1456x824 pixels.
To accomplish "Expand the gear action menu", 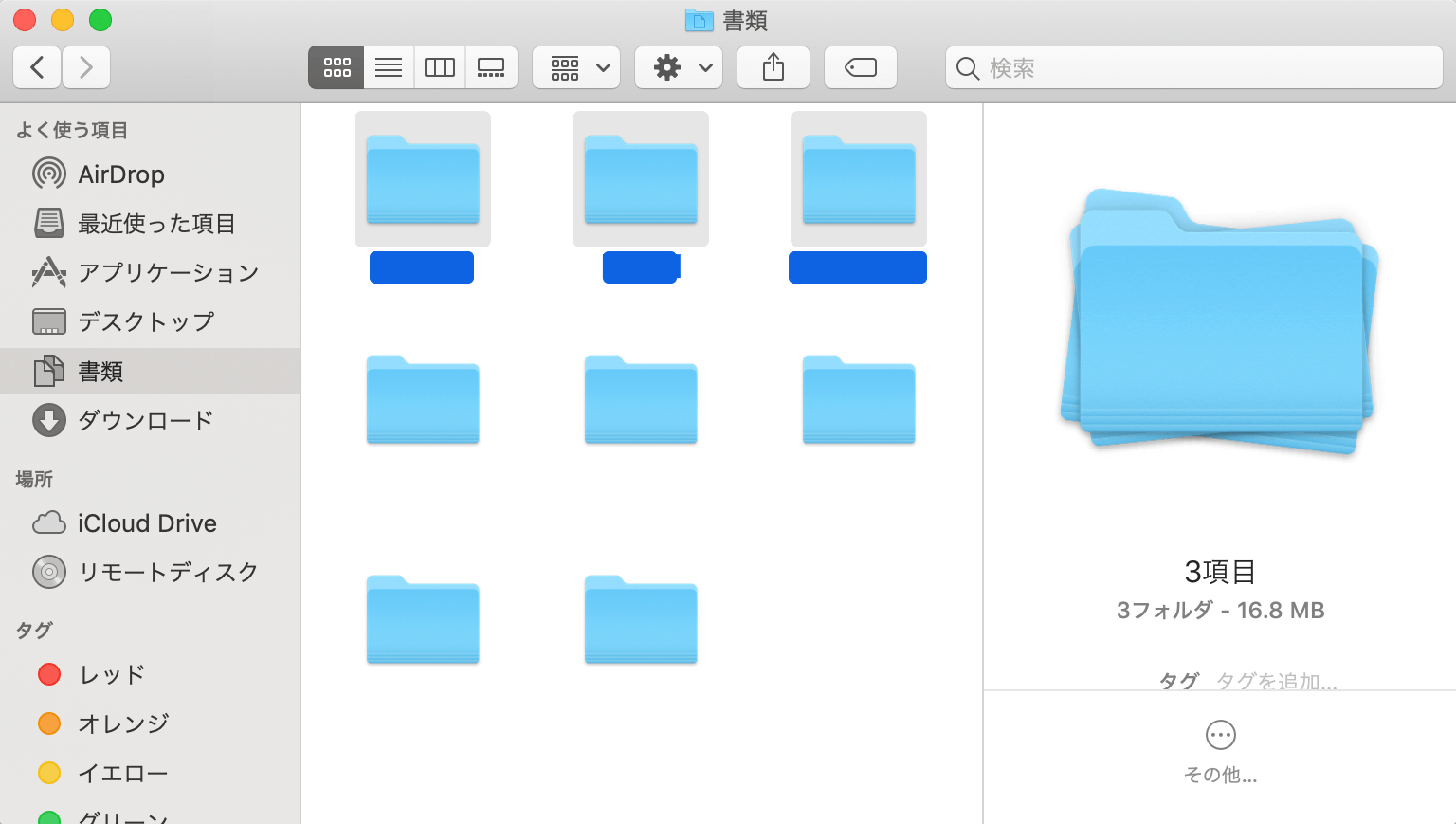I will (679, 67).
